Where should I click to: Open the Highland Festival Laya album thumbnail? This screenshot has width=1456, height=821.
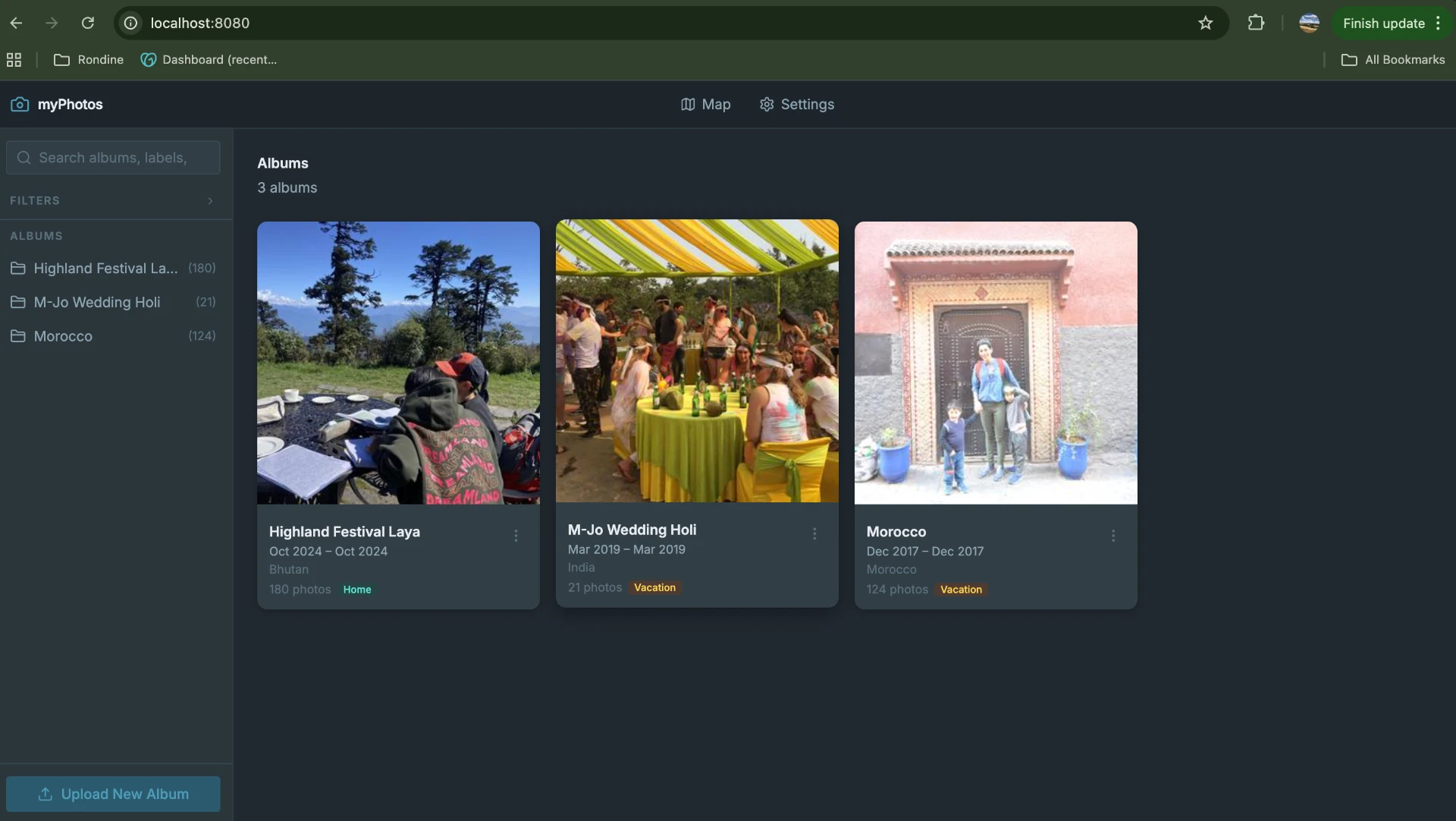tap(398, 363)
